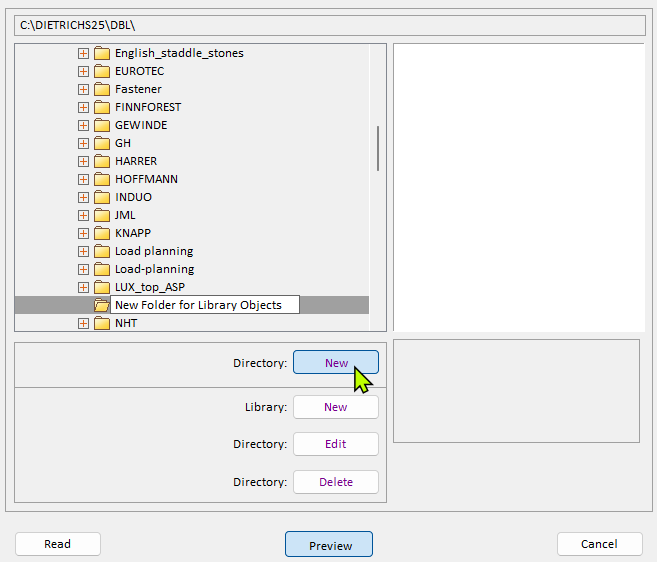The width and height of the screenshot is (657, 562).
Task: Click the KNAPP folder icon
Action: pyautogui.click(x=101, y=233)
